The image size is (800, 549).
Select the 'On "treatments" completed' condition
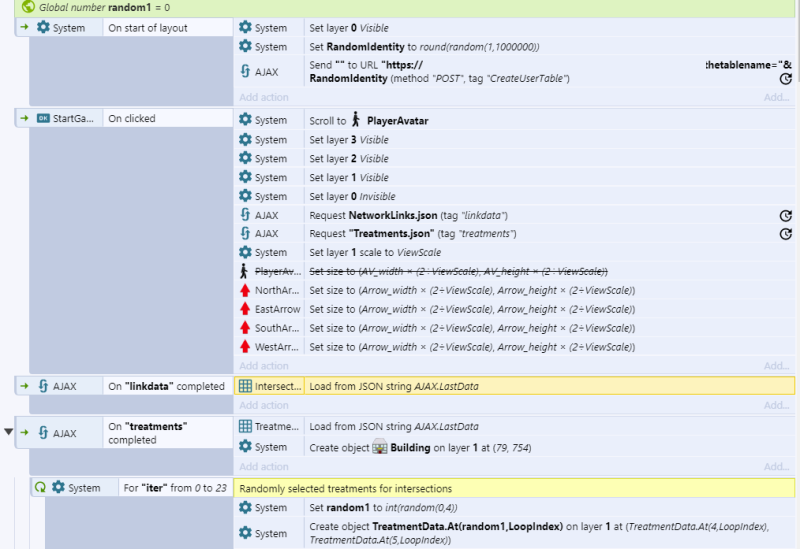point(168,433)
